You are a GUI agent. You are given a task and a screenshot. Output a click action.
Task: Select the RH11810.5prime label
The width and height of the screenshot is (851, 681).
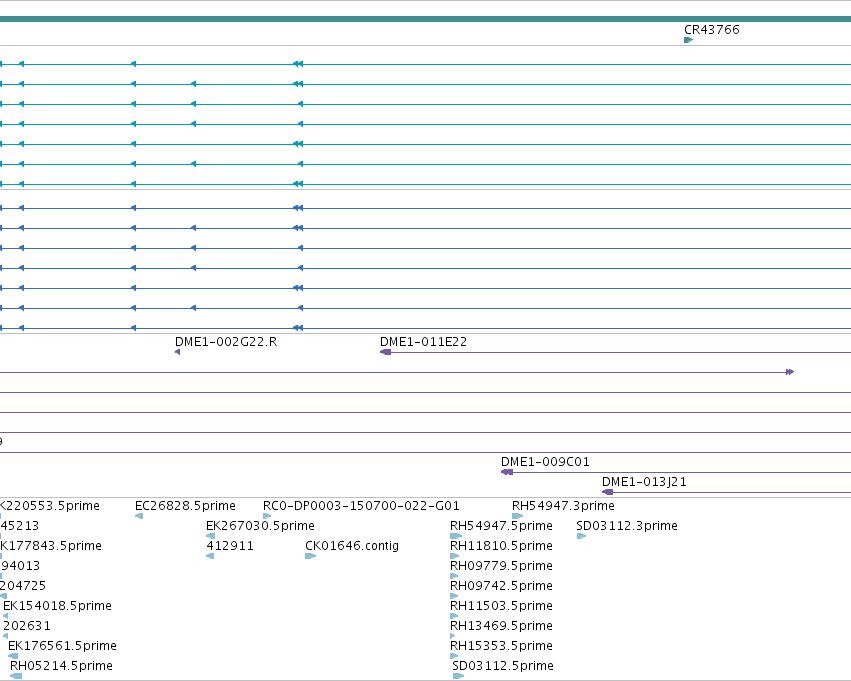tap(501, 546)
